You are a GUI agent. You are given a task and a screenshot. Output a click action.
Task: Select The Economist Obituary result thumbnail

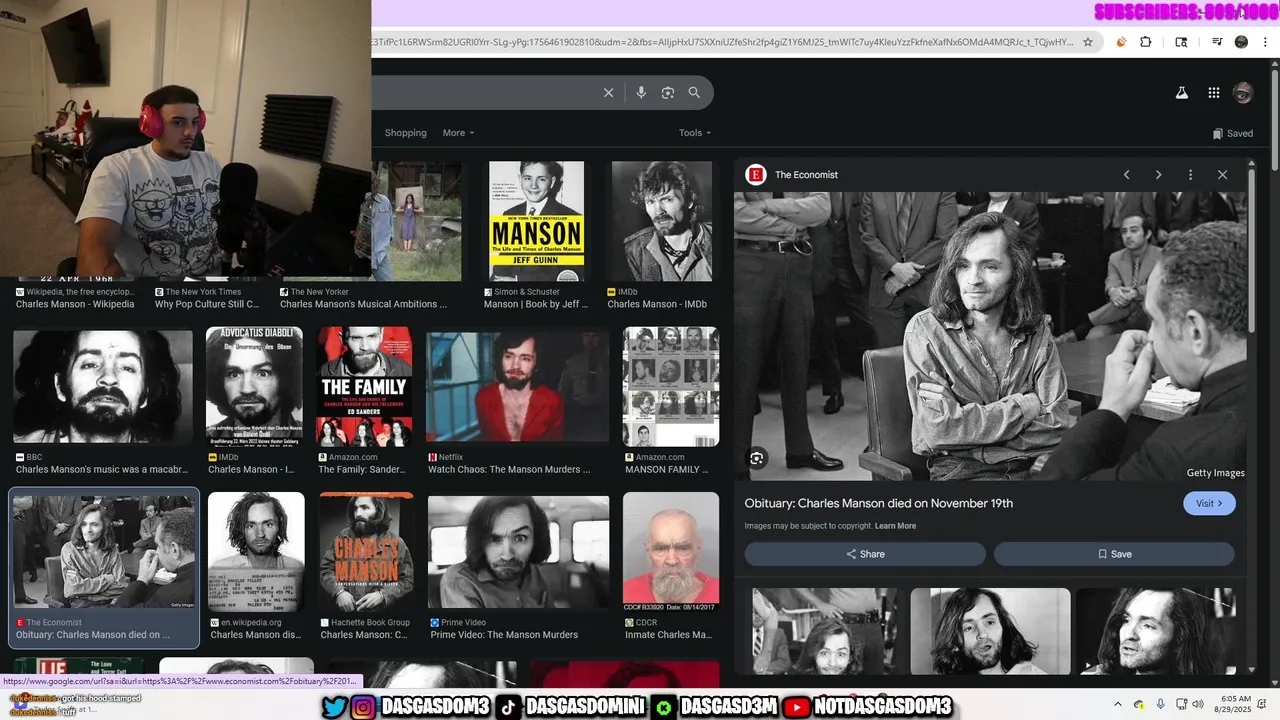click(x=104, y=552)
